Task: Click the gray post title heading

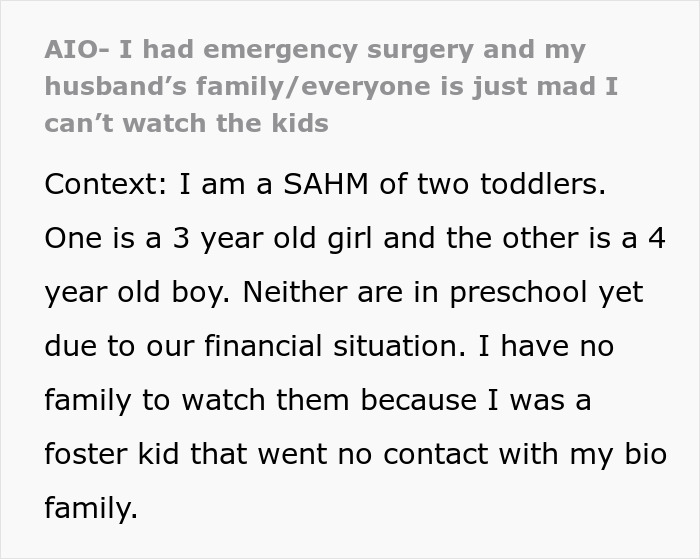Action: 330,86
